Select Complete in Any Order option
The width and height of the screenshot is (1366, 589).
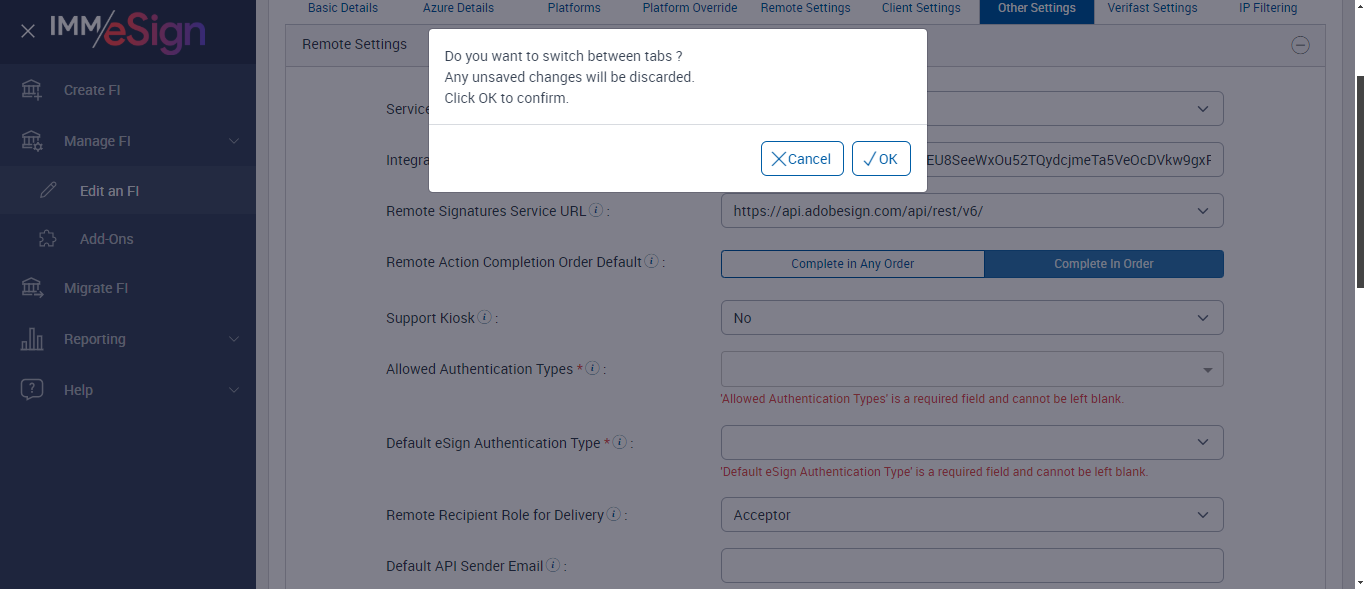[x=852, y=264]
